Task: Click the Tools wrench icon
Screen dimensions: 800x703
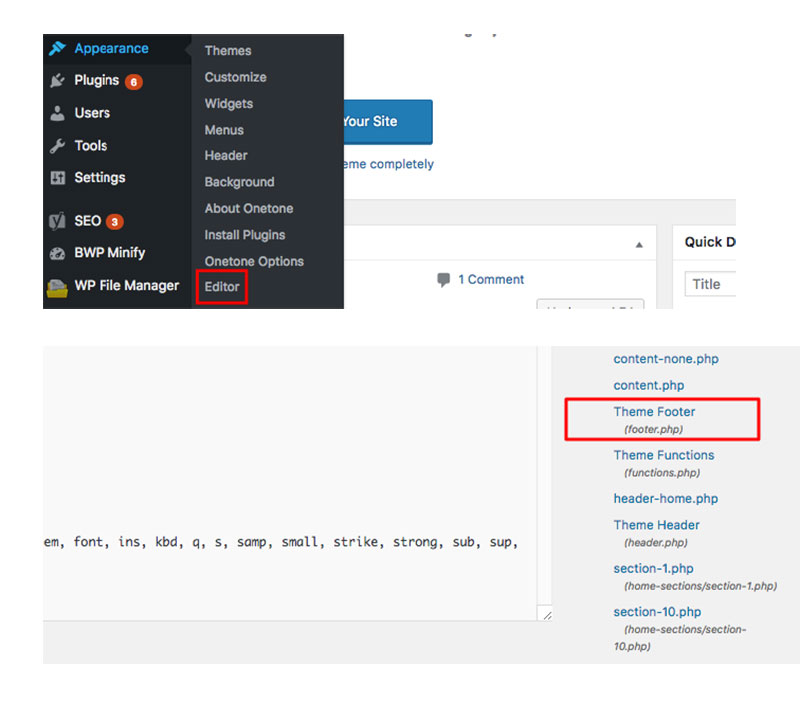Action: (57, 146)
